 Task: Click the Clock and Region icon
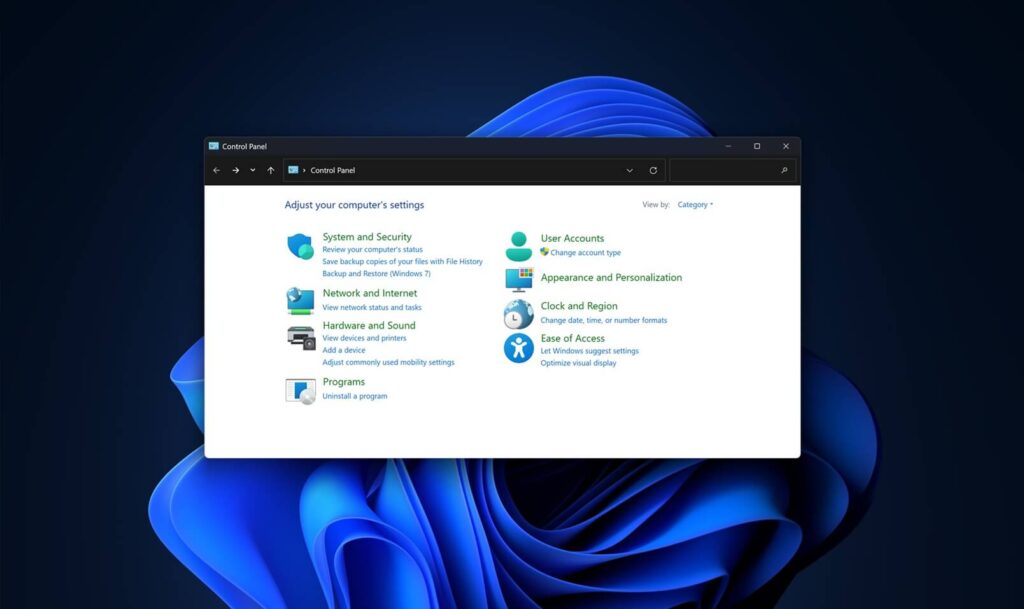coord(518,314)
